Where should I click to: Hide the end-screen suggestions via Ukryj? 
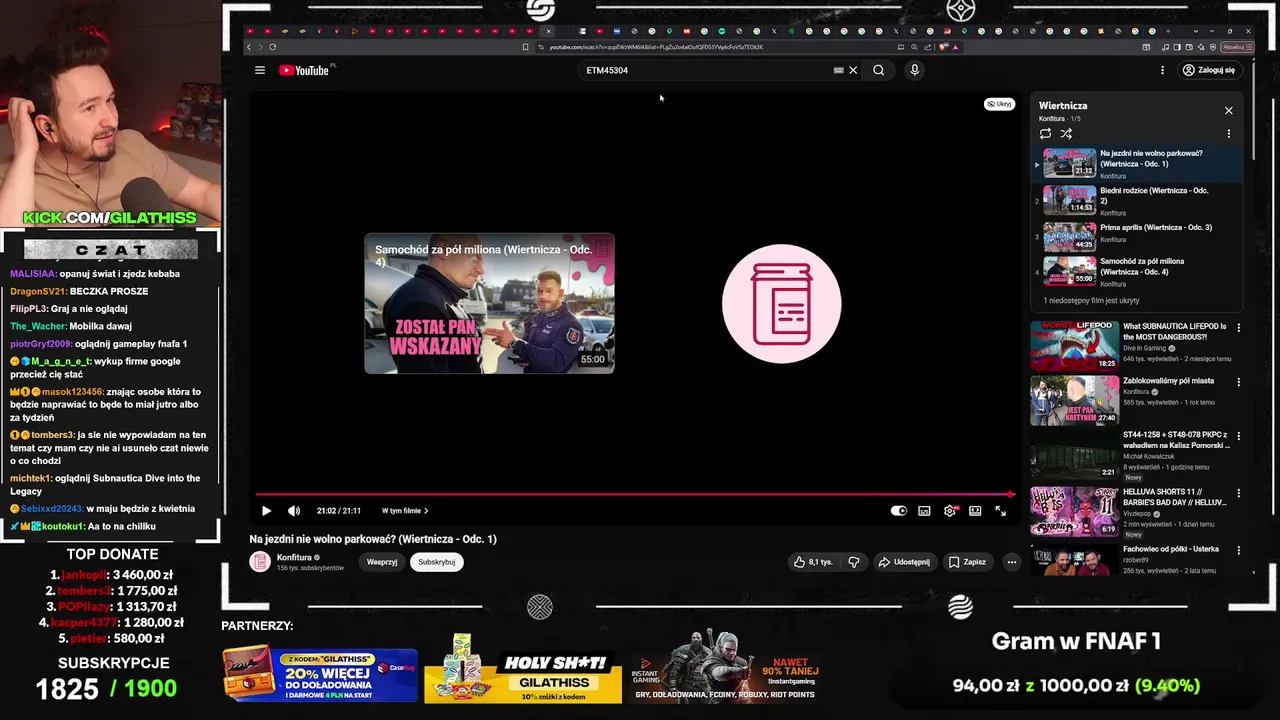click(1000, 104)
